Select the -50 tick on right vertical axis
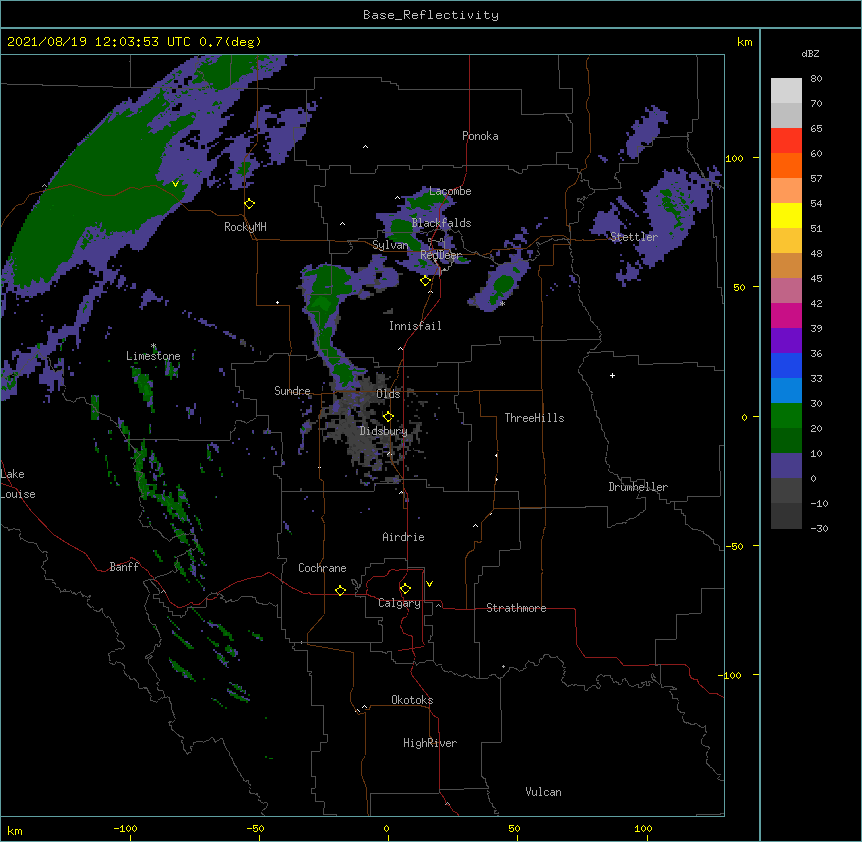 (x=734, y=546)
